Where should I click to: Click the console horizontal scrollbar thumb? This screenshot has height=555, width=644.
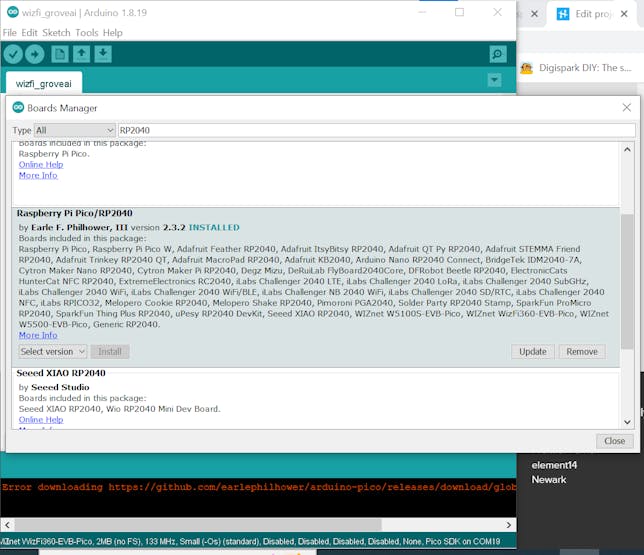(198, 525)
